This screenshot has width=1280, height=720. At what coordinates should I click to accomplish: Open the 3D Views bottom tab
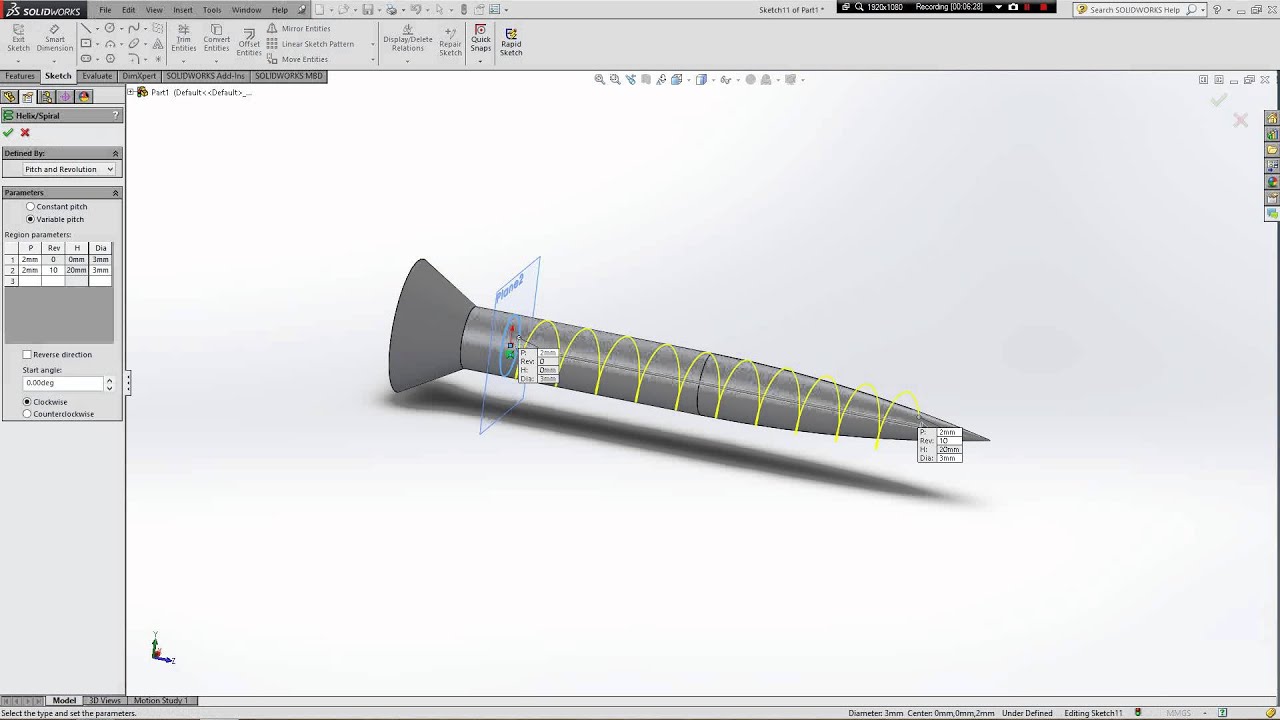click(x=104, y=700)
